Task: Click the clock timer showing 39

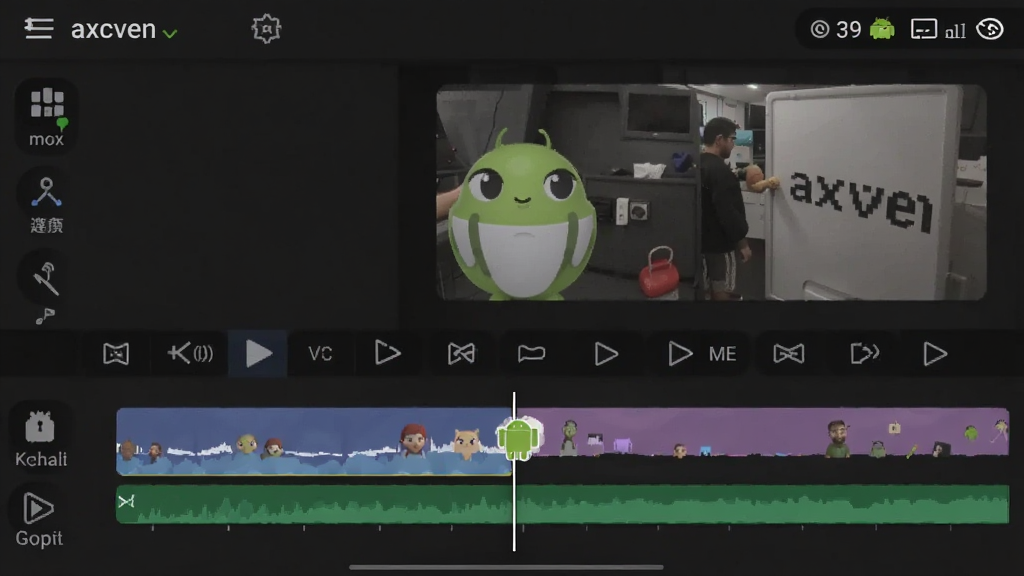Action: (836, 29)
